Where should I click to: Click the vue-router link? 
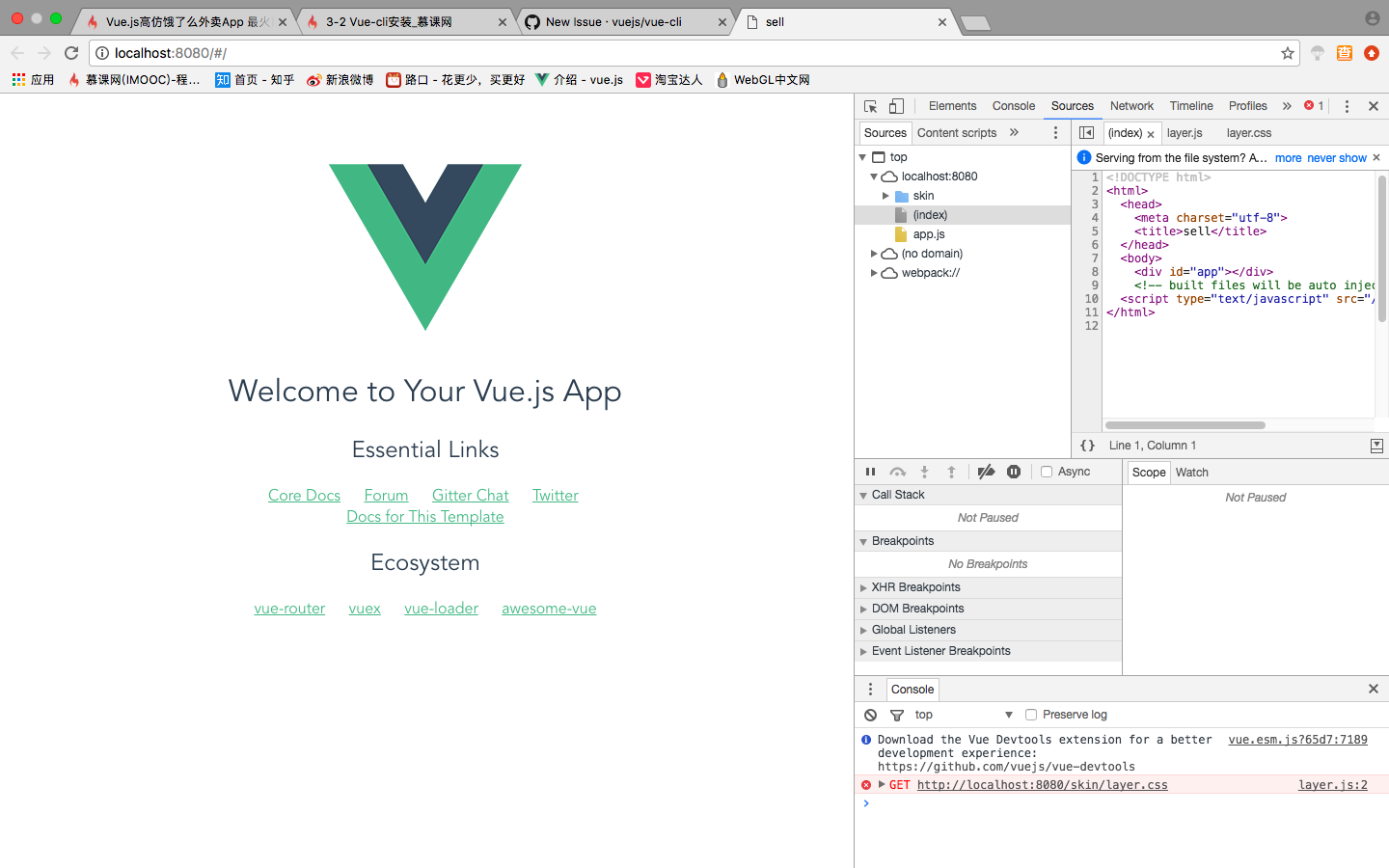[289, 609]
